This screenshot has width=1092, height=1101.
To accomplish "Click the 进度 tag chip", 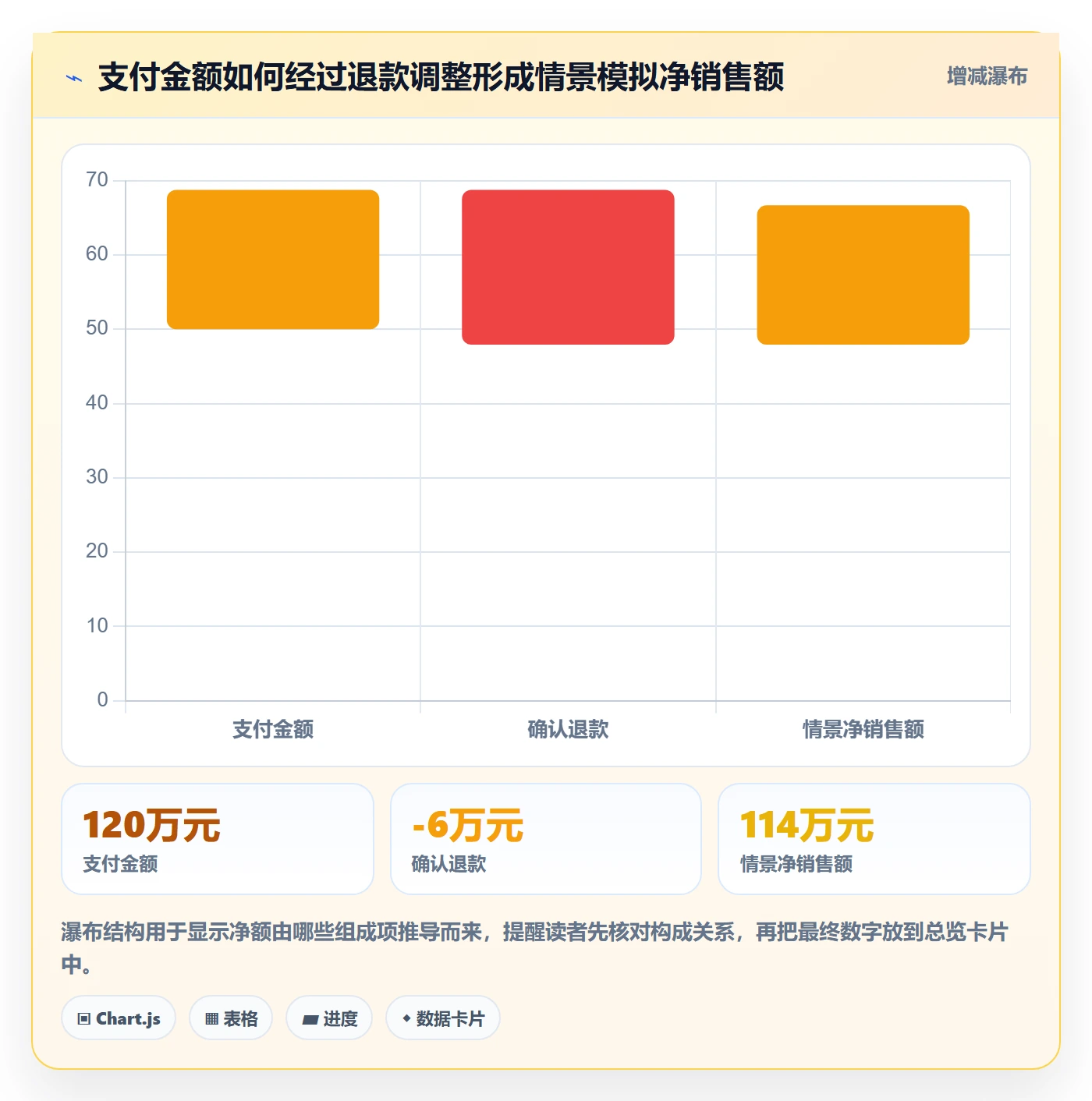I will click(x=329, y=1018).
